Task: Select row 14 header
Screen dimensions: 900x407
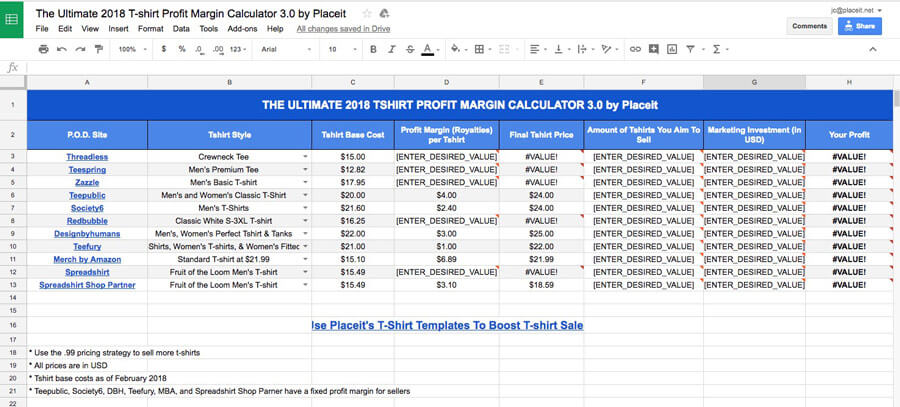Action: 13,297
